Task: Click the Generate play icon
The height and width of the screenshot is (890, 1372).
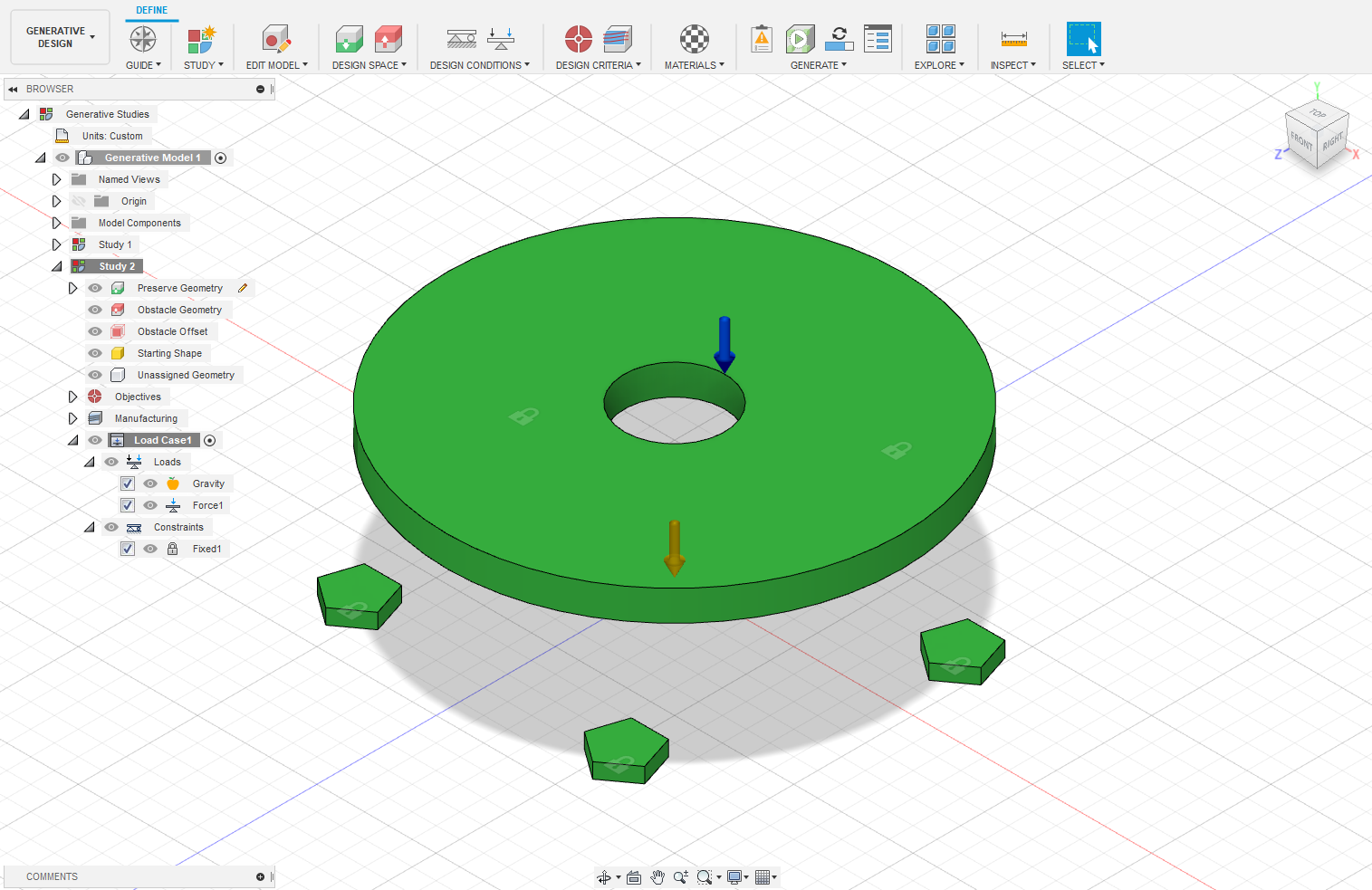Action: pyautogui.click(x=800, y=39)
